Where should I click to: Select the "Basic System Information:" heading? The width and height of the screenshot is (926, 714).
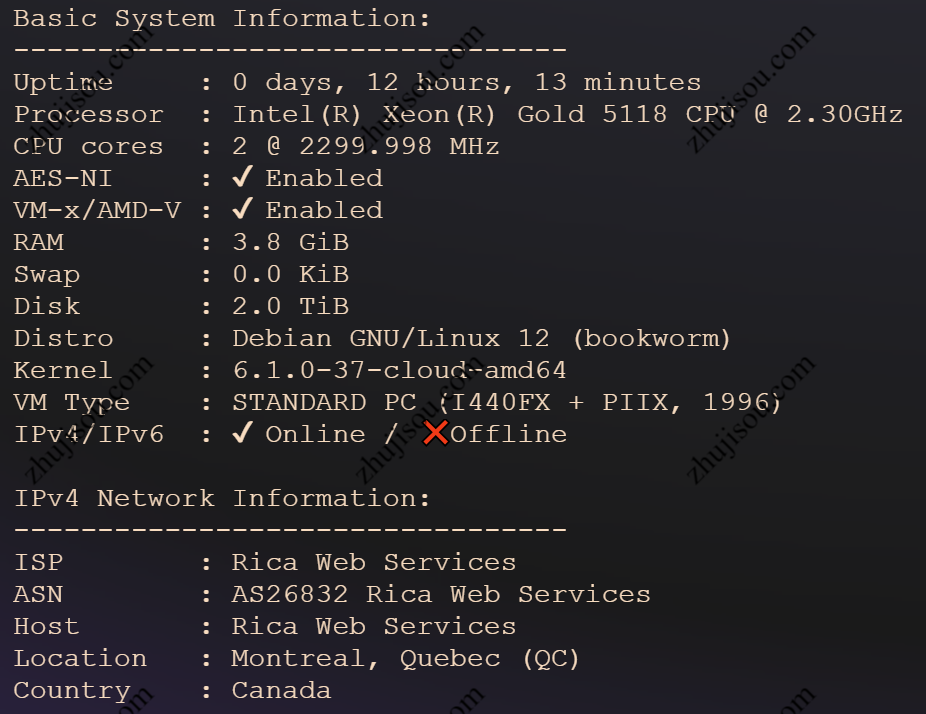click(222, 18)
